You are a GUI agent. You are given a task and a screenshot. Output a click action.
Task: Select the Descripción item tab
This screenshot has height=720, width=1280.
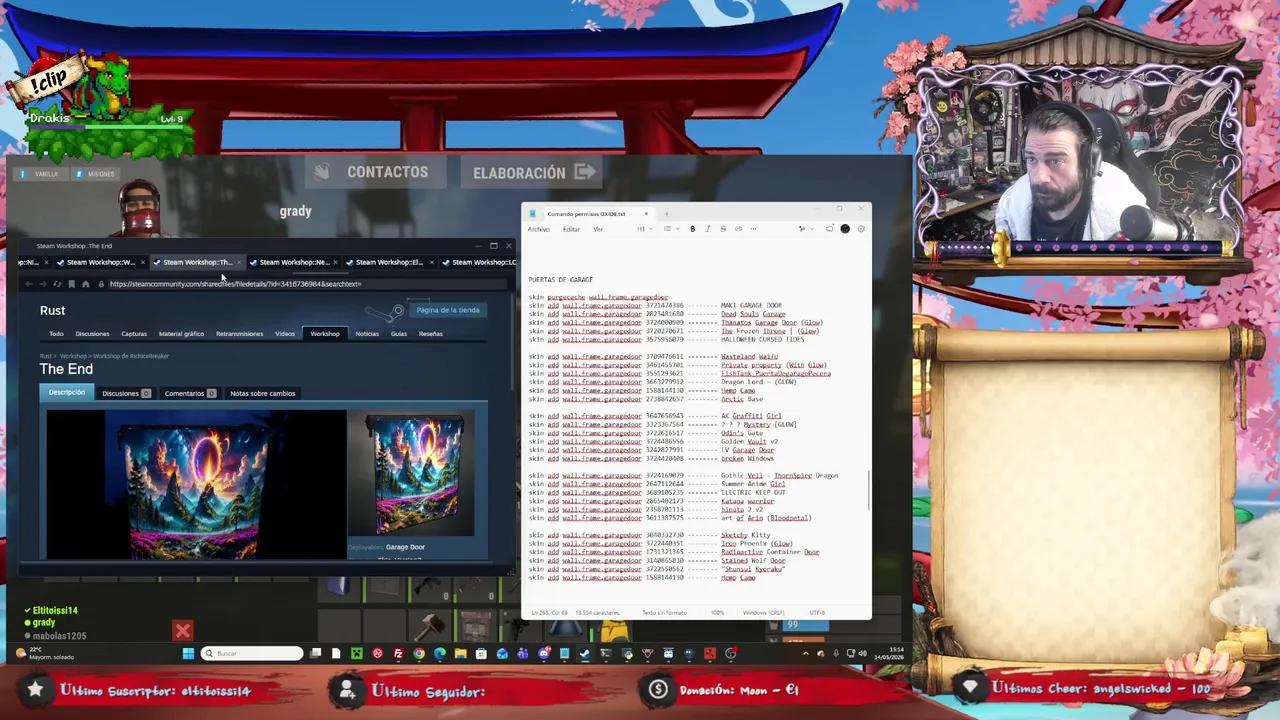coord(67,392)
